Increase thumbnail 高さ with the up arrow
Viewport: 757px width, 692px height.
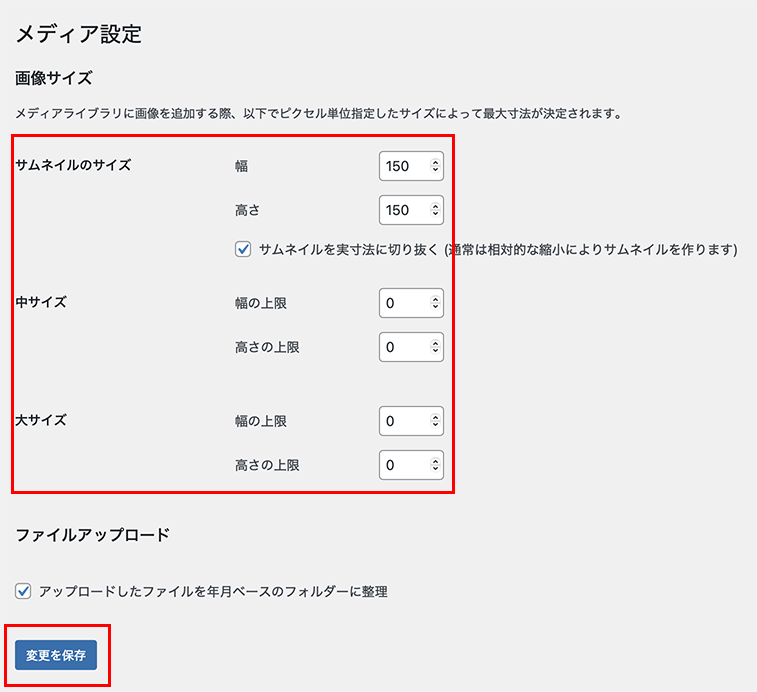click(435, 206)
